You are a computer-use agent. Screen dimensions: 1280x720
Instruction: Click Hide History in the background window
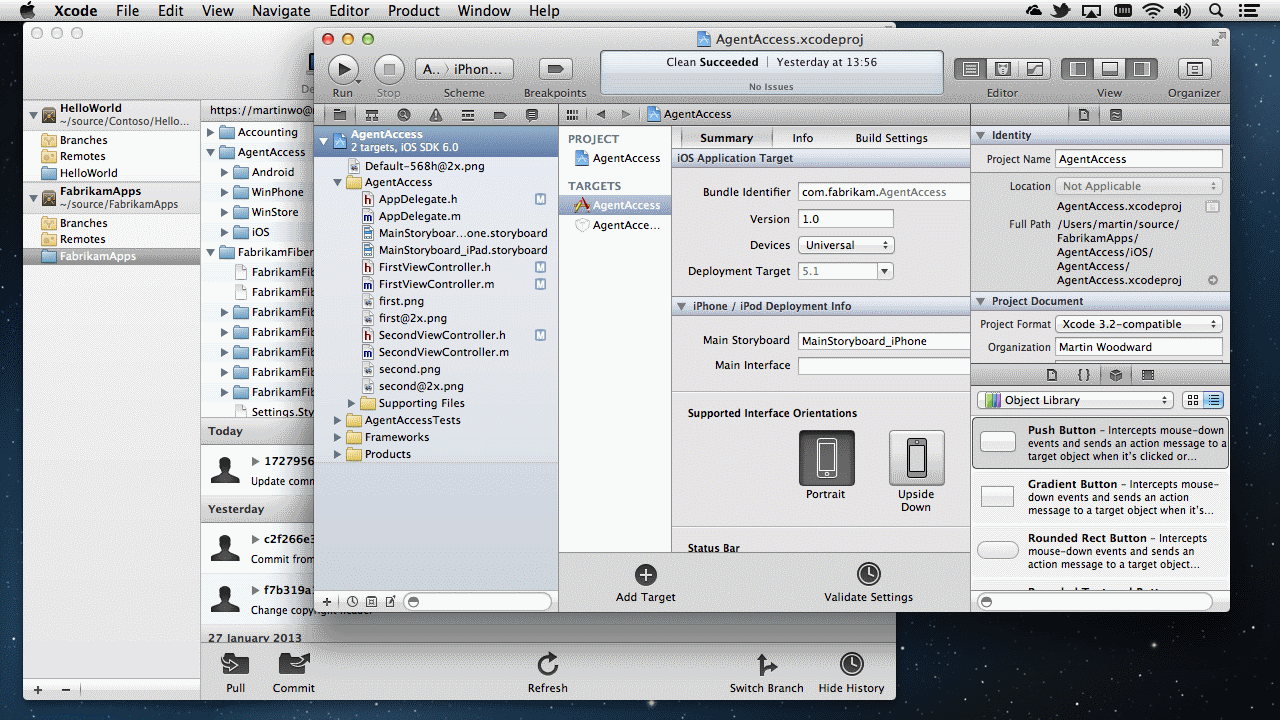tap(851, 672)
